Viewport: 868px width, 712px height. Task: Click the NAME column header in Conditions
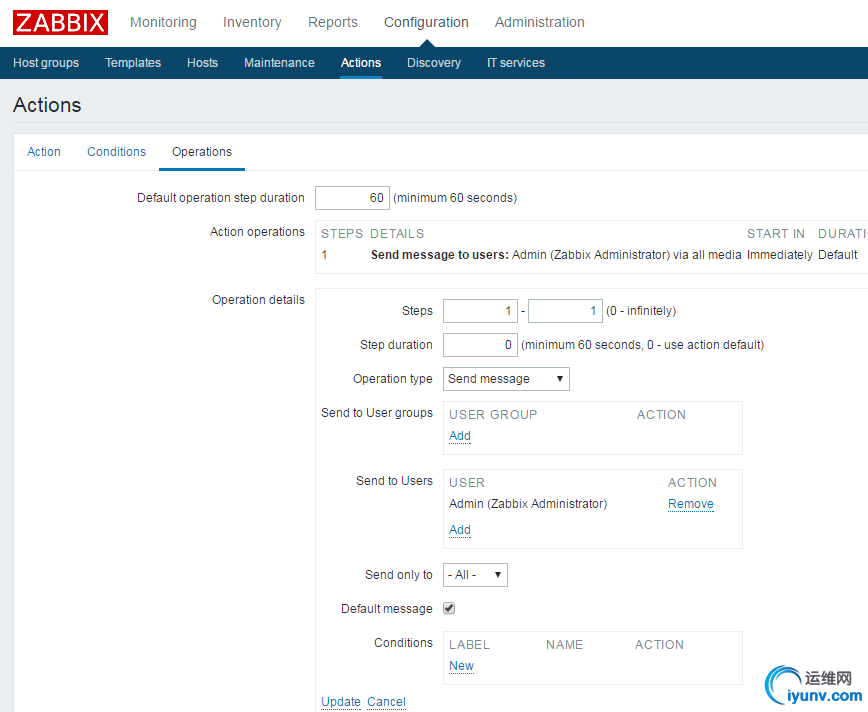click(564, 645)
